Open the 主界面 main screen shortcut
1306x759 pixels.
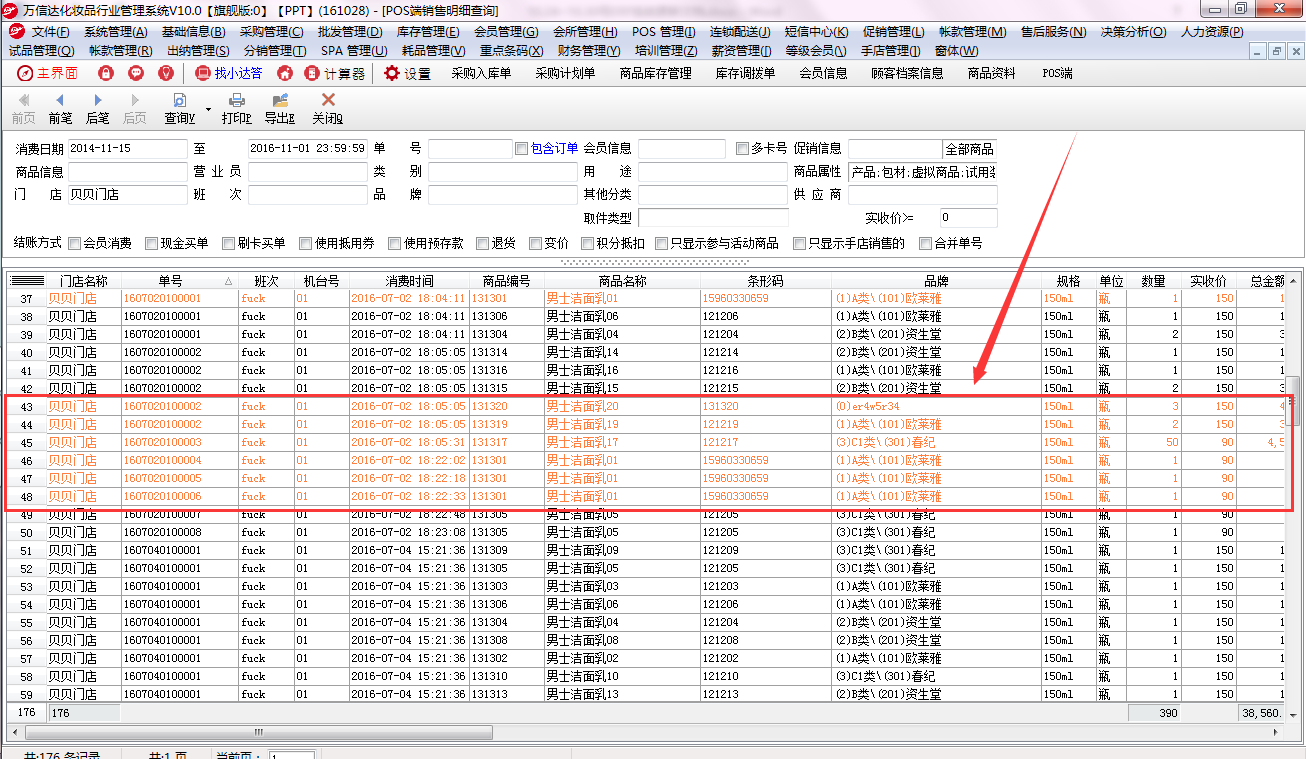pos(47,73)
